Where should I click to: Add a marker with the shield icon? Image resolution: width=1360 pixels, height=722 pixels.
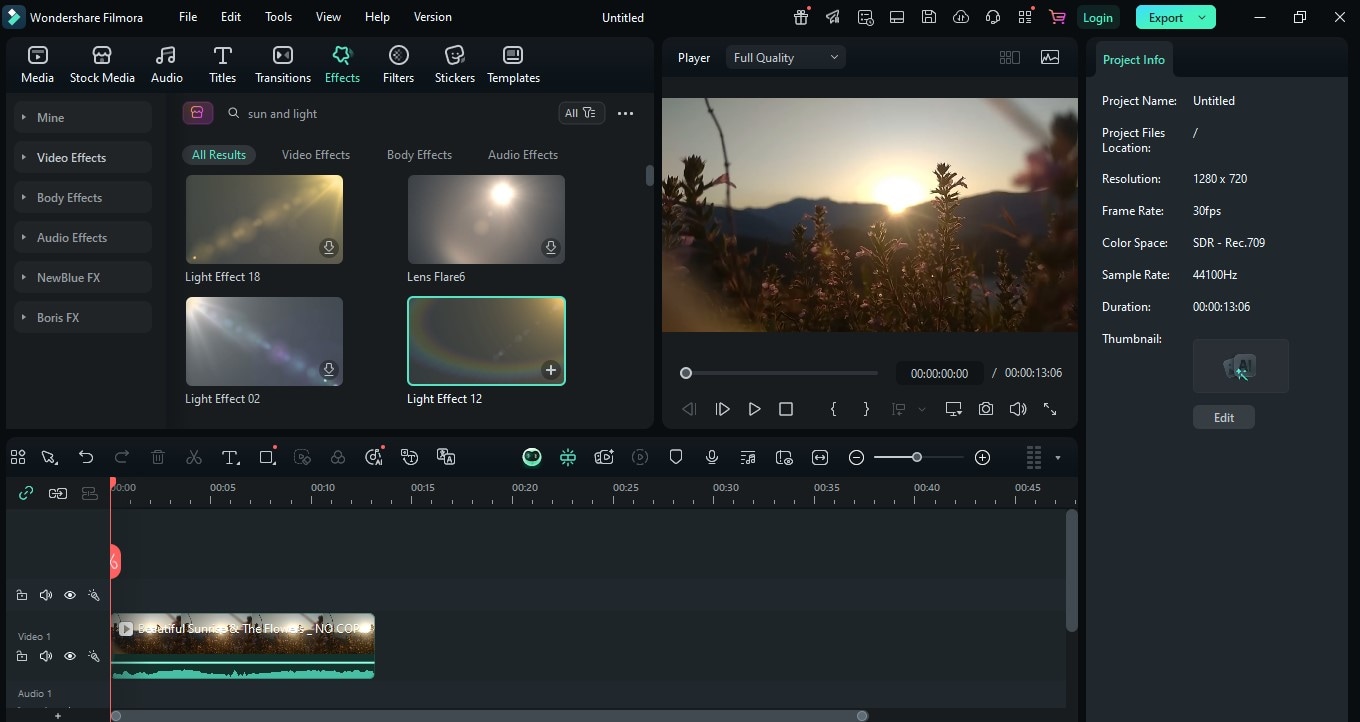pyautogui.click(x=676, y=457)
